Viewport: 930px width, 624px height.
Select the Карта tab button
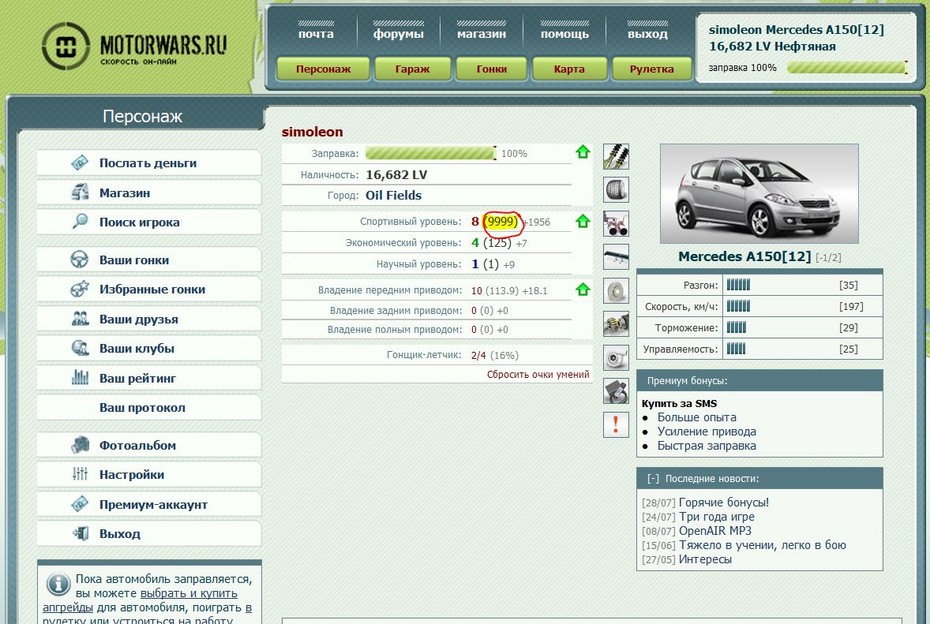coord(569,69)
